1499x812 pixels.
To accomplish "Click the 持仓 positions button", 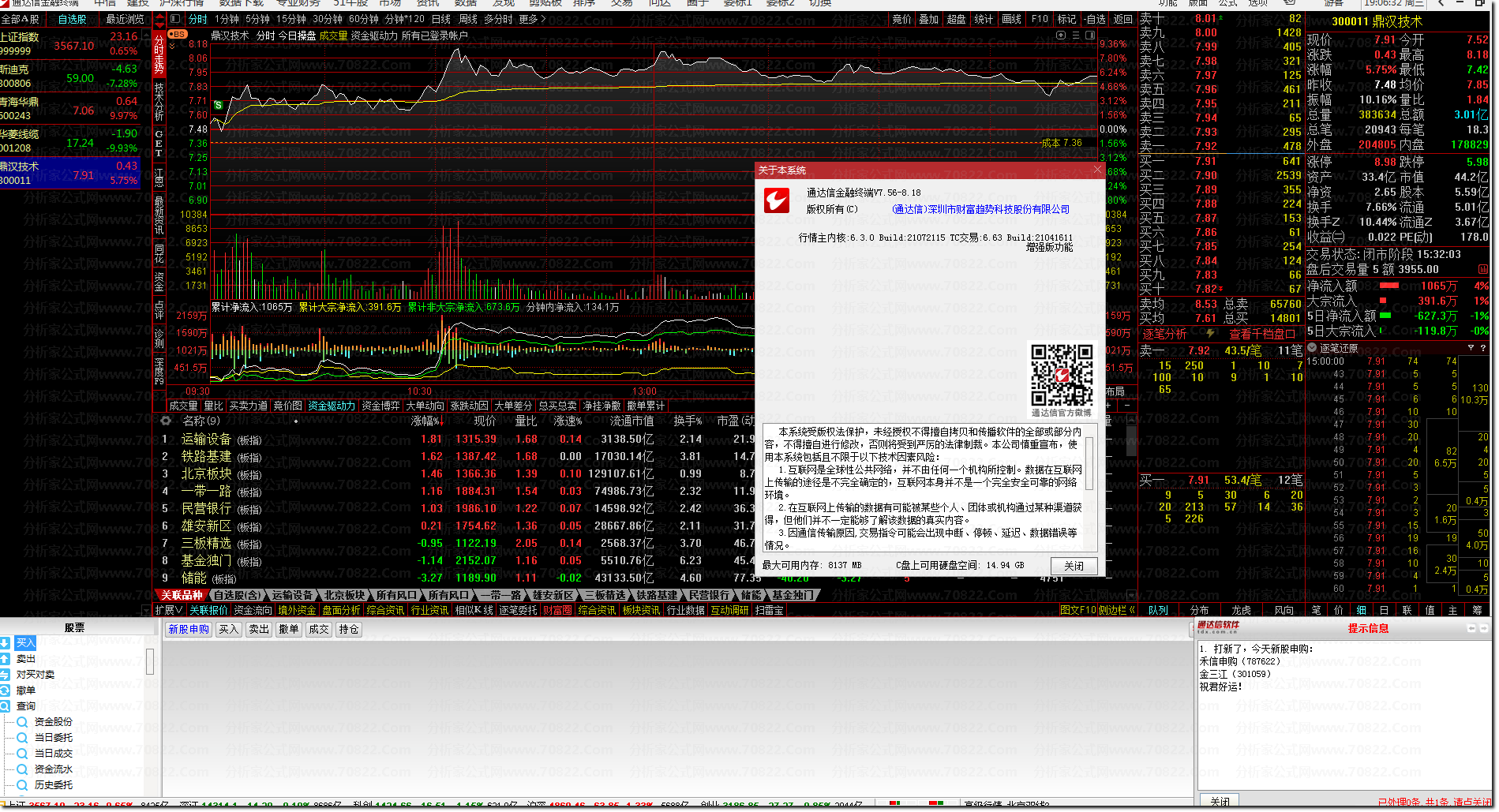I will [x=349, y=629].
